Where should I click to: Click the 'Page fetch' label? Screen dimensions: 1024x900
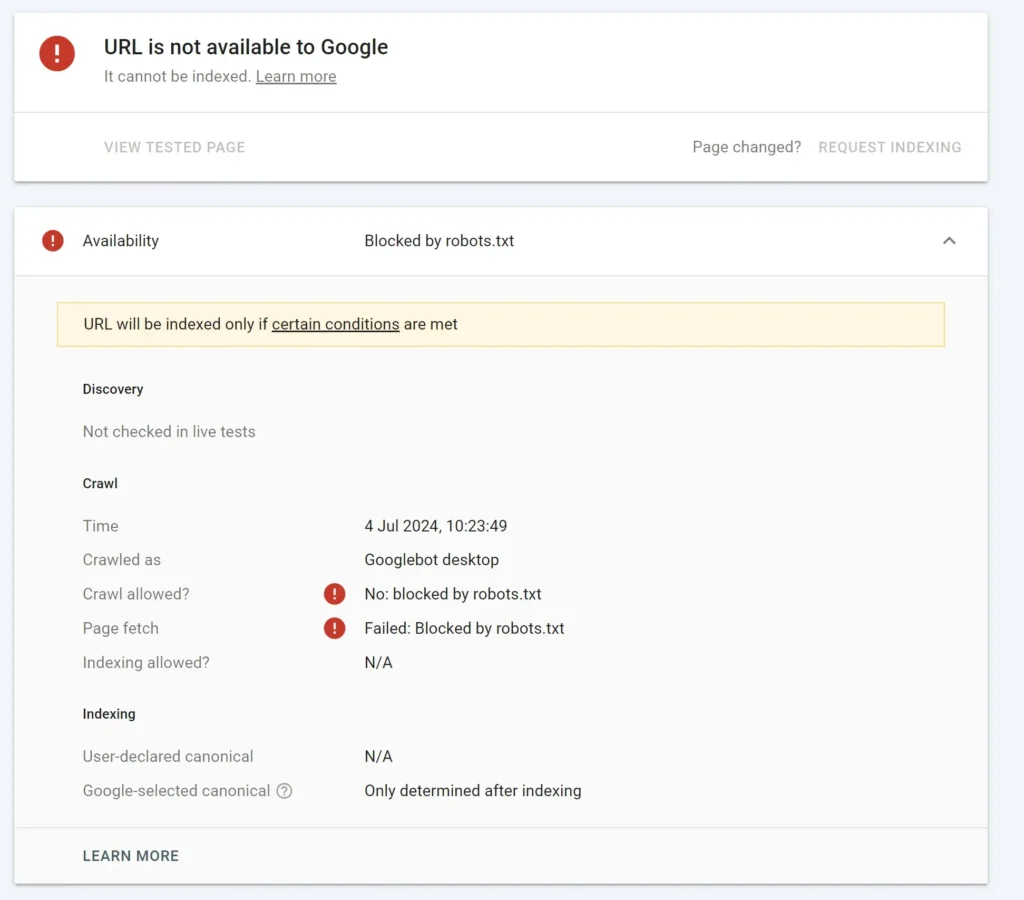(121, 628)
